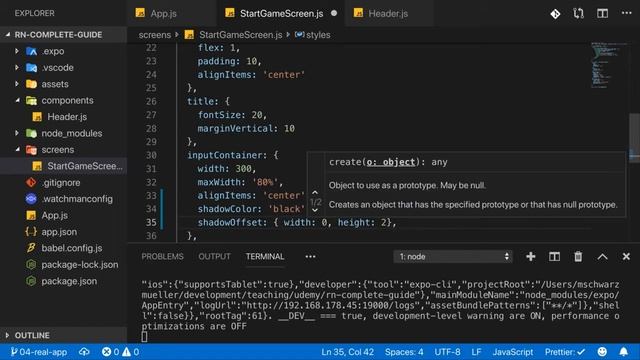Click the terminal input cursor area
640x360 pixels.
(144, 337)
